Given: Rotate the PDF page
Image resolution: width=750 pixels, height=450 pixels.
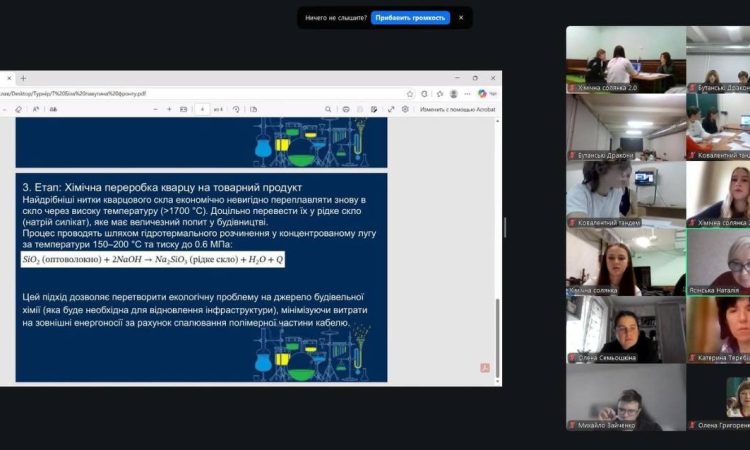Looking at the screenshot, I should [236, 110].
